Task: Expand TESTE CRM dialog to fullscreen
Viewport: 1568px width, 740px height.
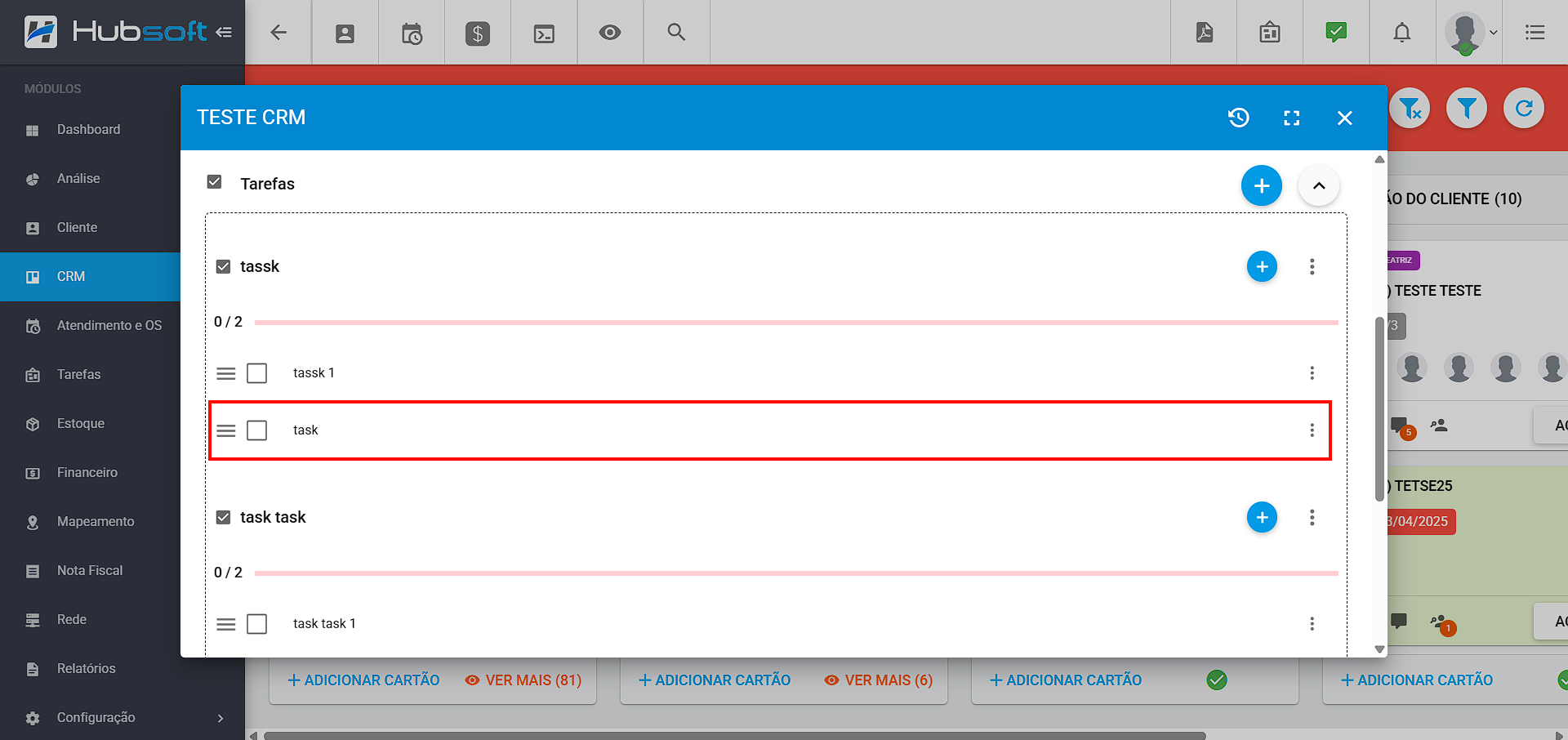Action: tap(1292, 118)
